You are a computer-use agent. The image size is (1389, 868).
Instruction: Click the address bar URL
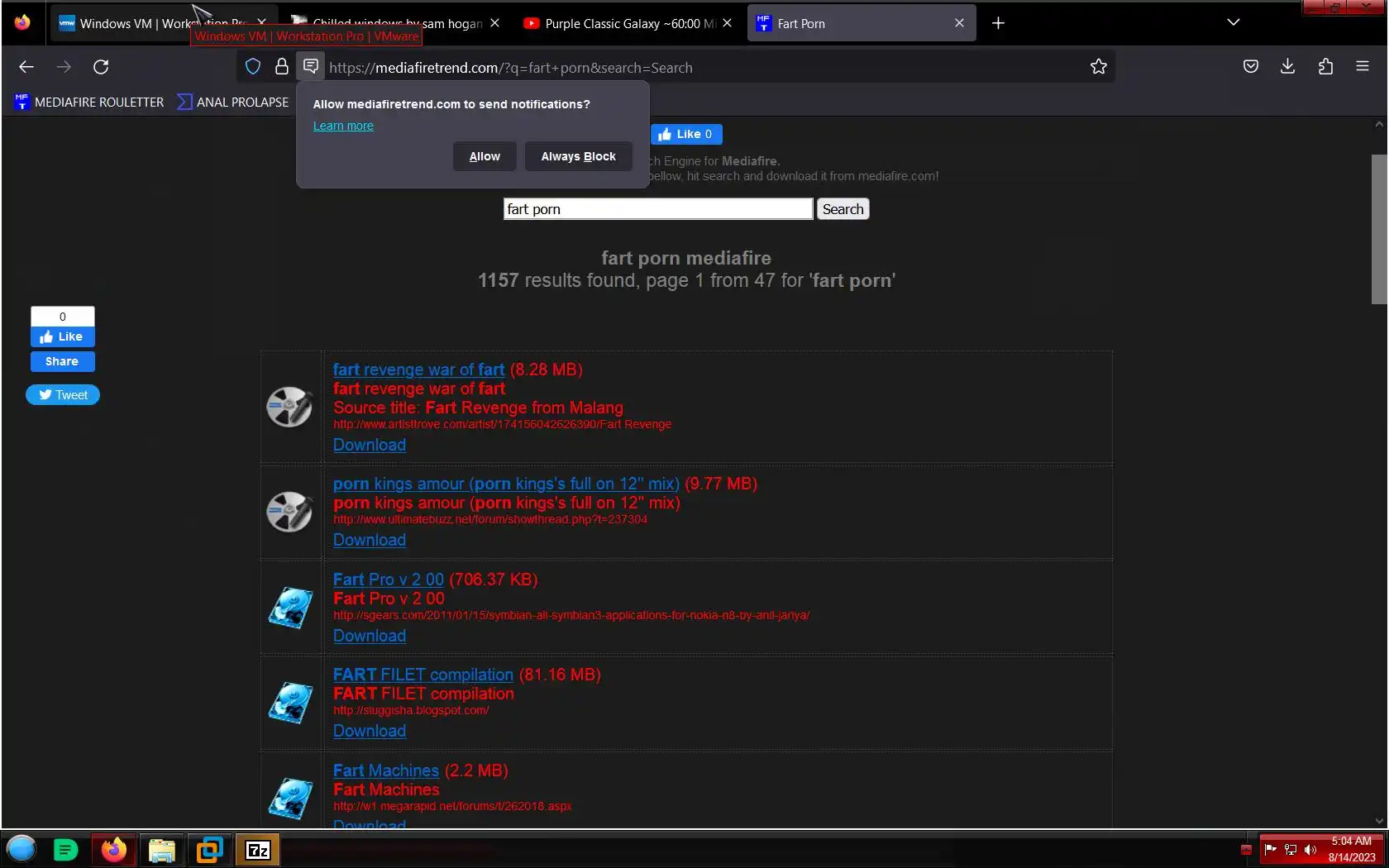(511, 68)
